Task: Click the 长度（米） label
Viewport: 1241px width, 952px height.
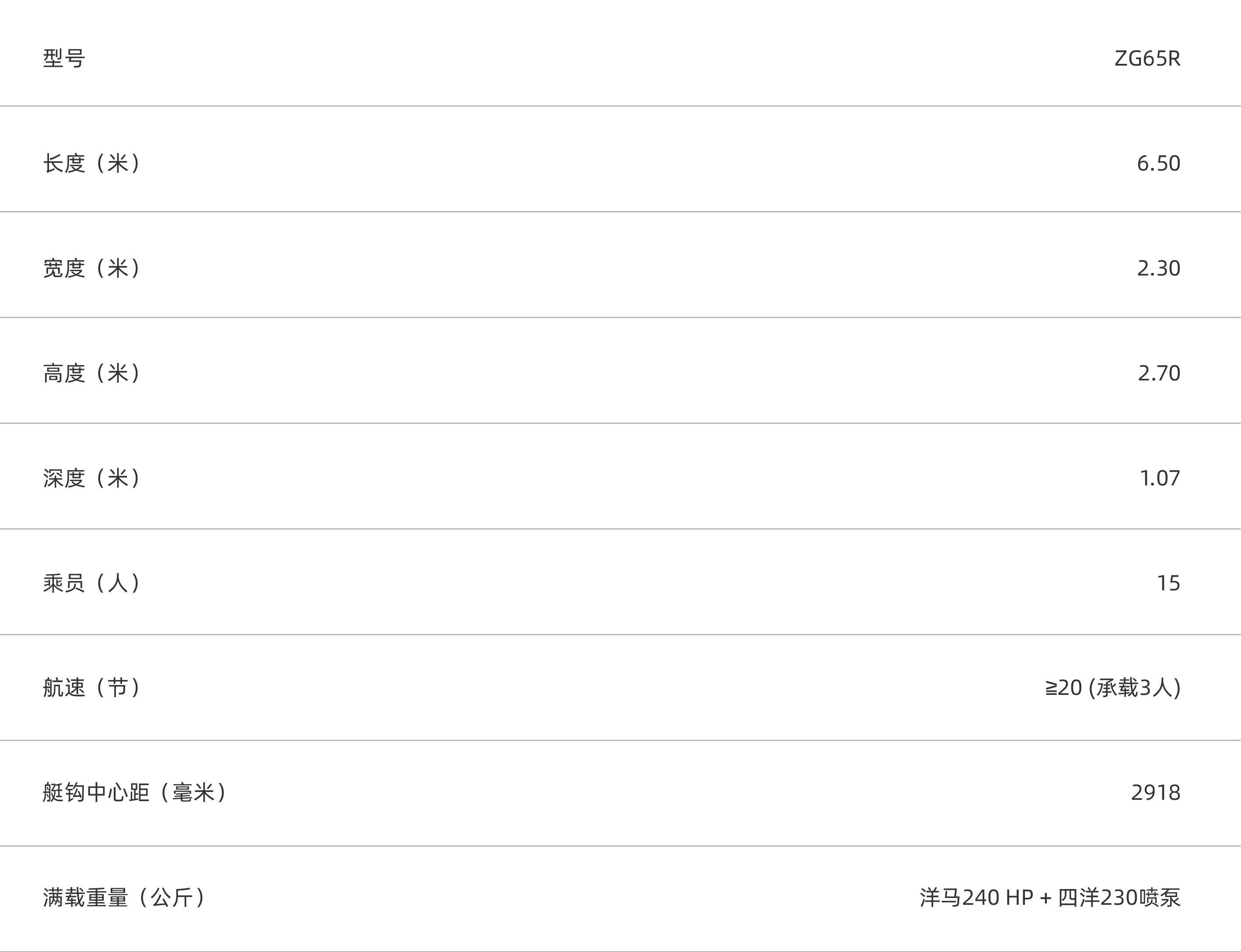Action: [92, 163]
